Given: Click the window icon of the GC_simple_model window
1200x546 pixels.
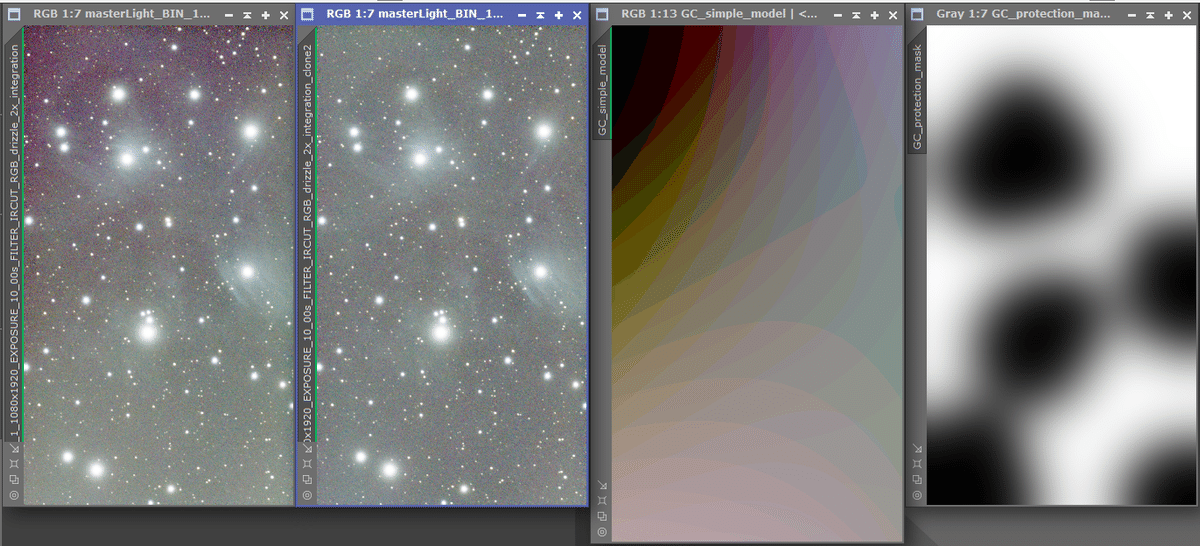Looking at the screenshot, I should coord(603,15).
